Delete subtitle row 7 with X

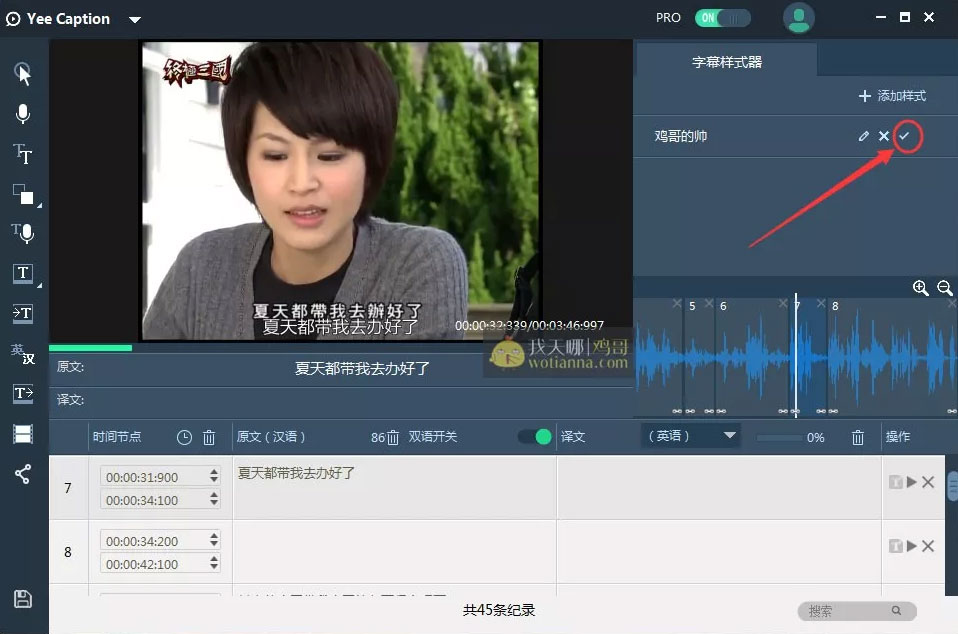pos(928,482)
